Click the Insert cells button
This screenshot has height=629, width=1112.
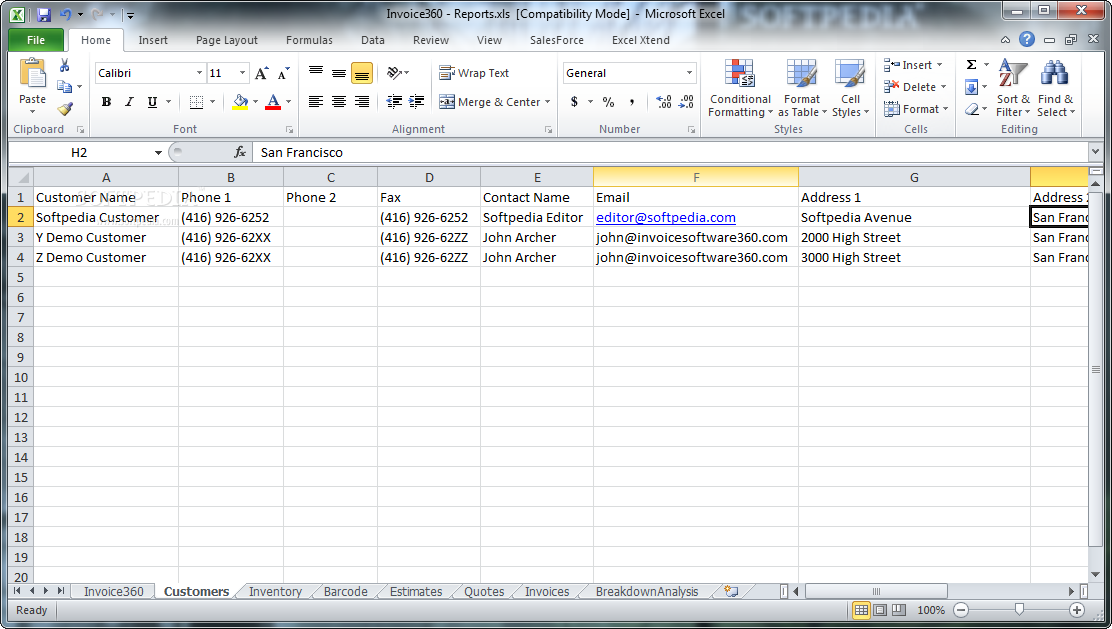(x=913, y=65)
